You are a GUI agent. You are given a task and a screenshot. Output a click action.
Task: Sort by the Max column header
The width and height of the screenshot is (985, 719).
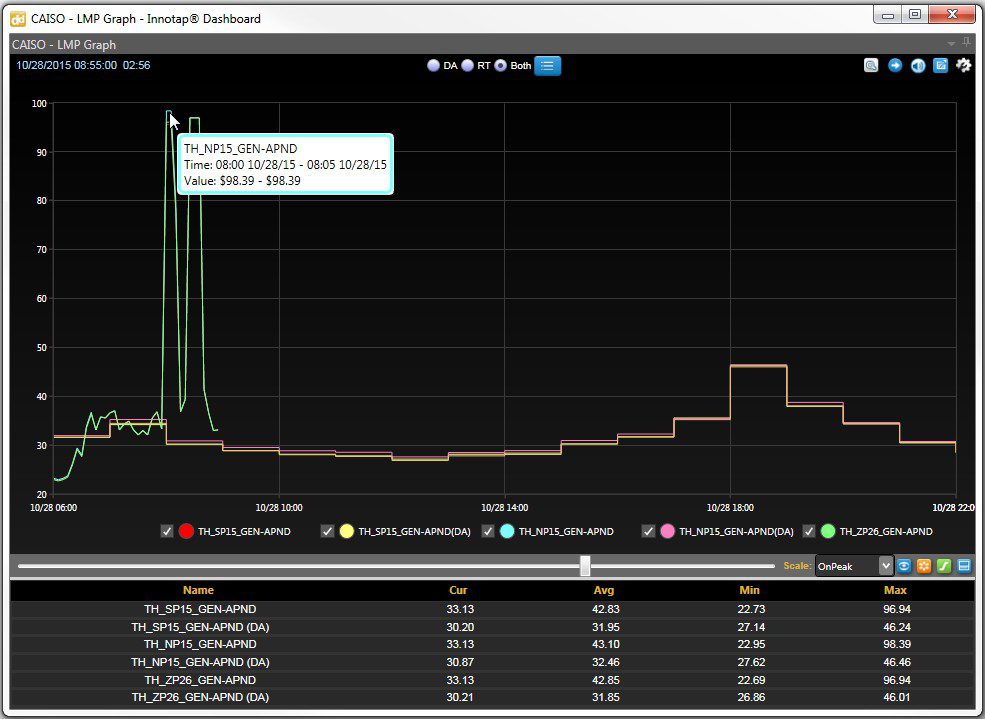point(895,590)
